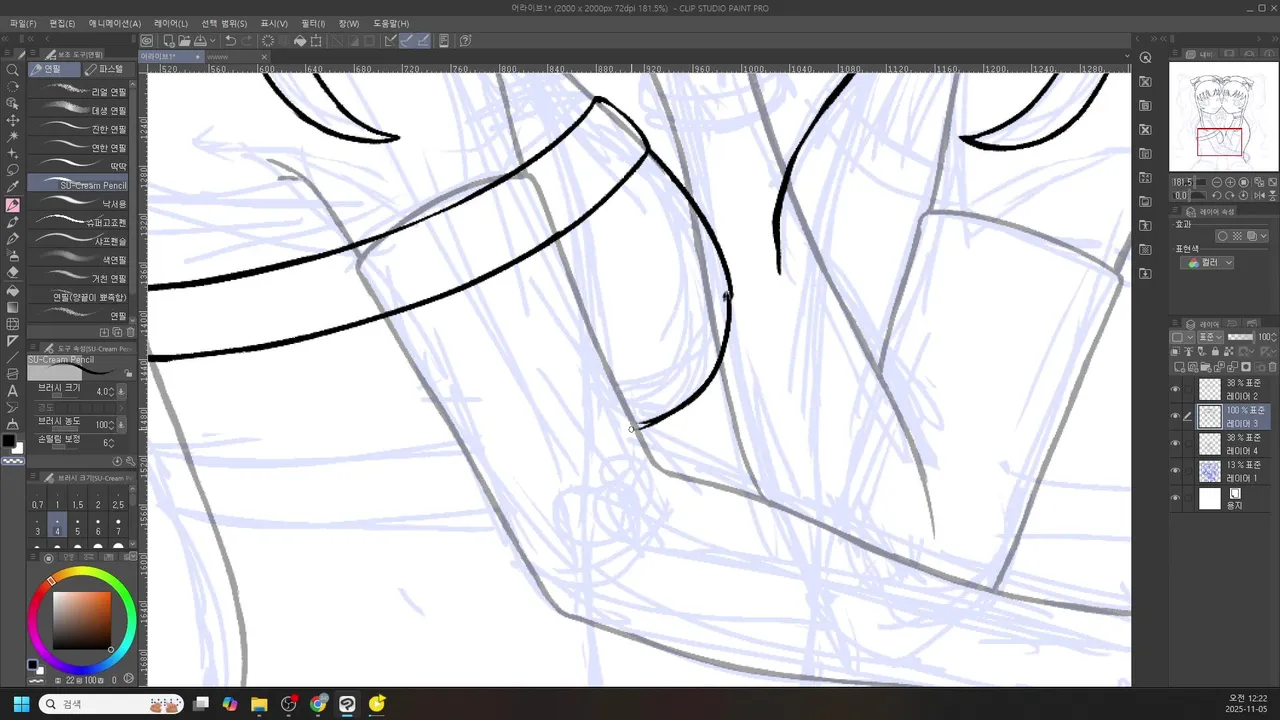Hide layer 레이어 2 eye icon

(x=1175, y=389)
